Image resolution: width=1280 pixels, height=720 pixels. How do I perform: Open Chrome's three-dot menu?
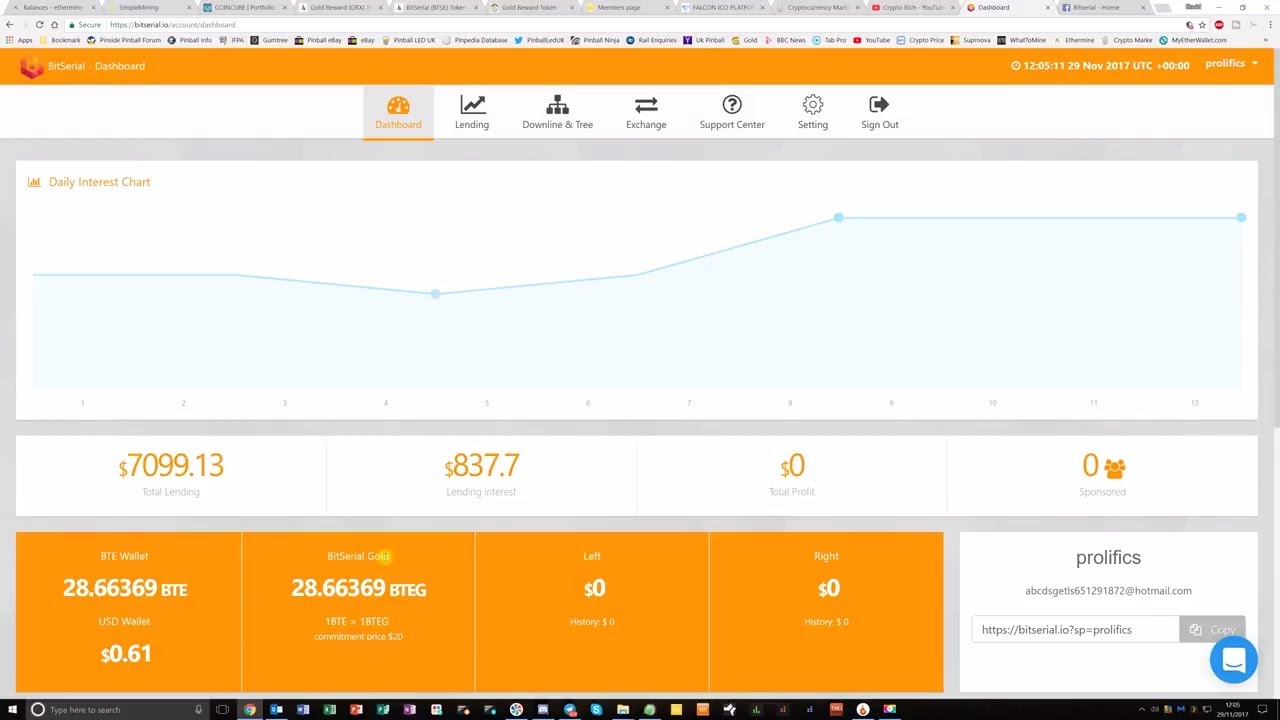tap(1268, 24)
